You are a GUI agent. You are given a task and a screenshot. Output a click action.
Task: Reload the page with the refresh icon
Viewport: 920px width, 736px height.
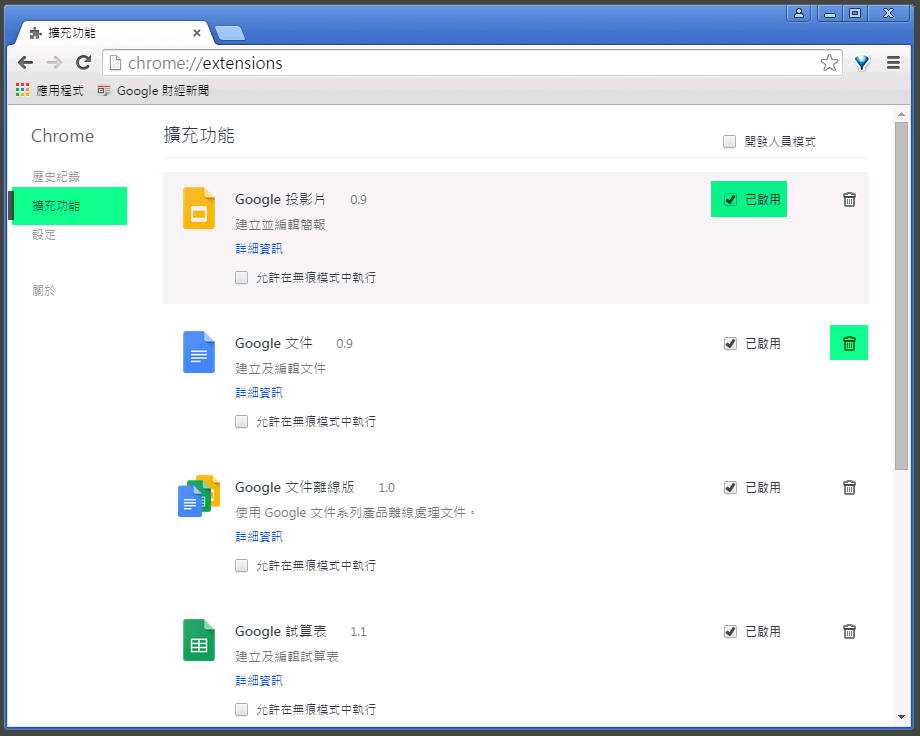click(83, 62)
